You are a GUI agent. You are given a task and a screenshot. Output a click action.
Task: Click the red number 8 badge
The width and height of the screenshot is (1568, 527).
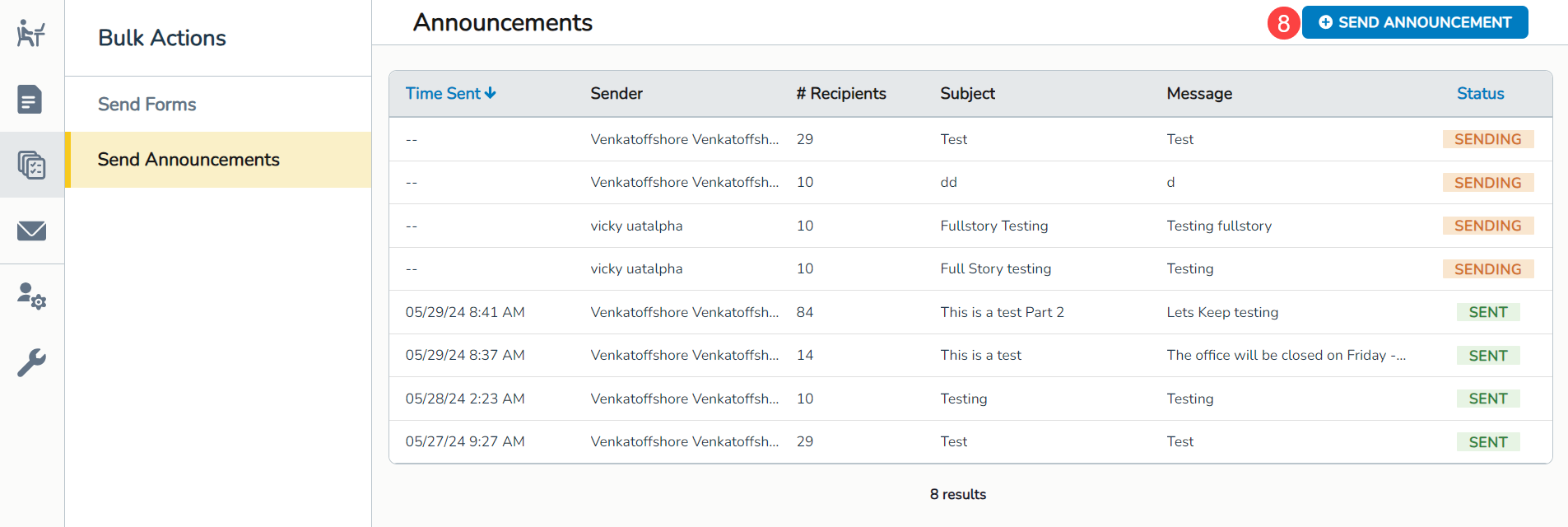pos(1282,23)
